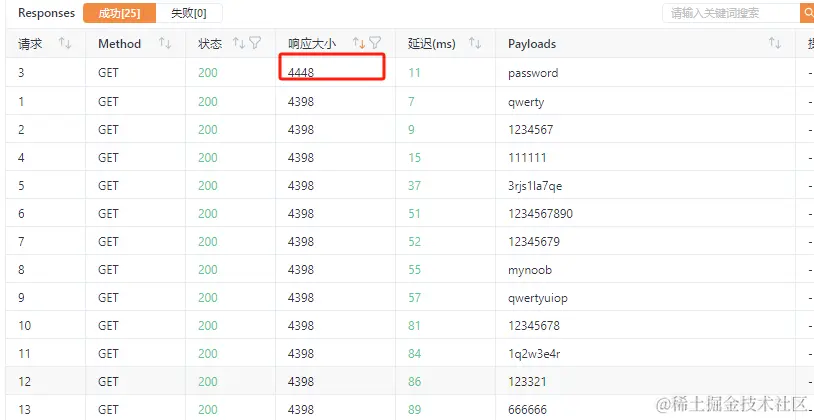Sort by 状态 column arrows

(x=239, y=43)
